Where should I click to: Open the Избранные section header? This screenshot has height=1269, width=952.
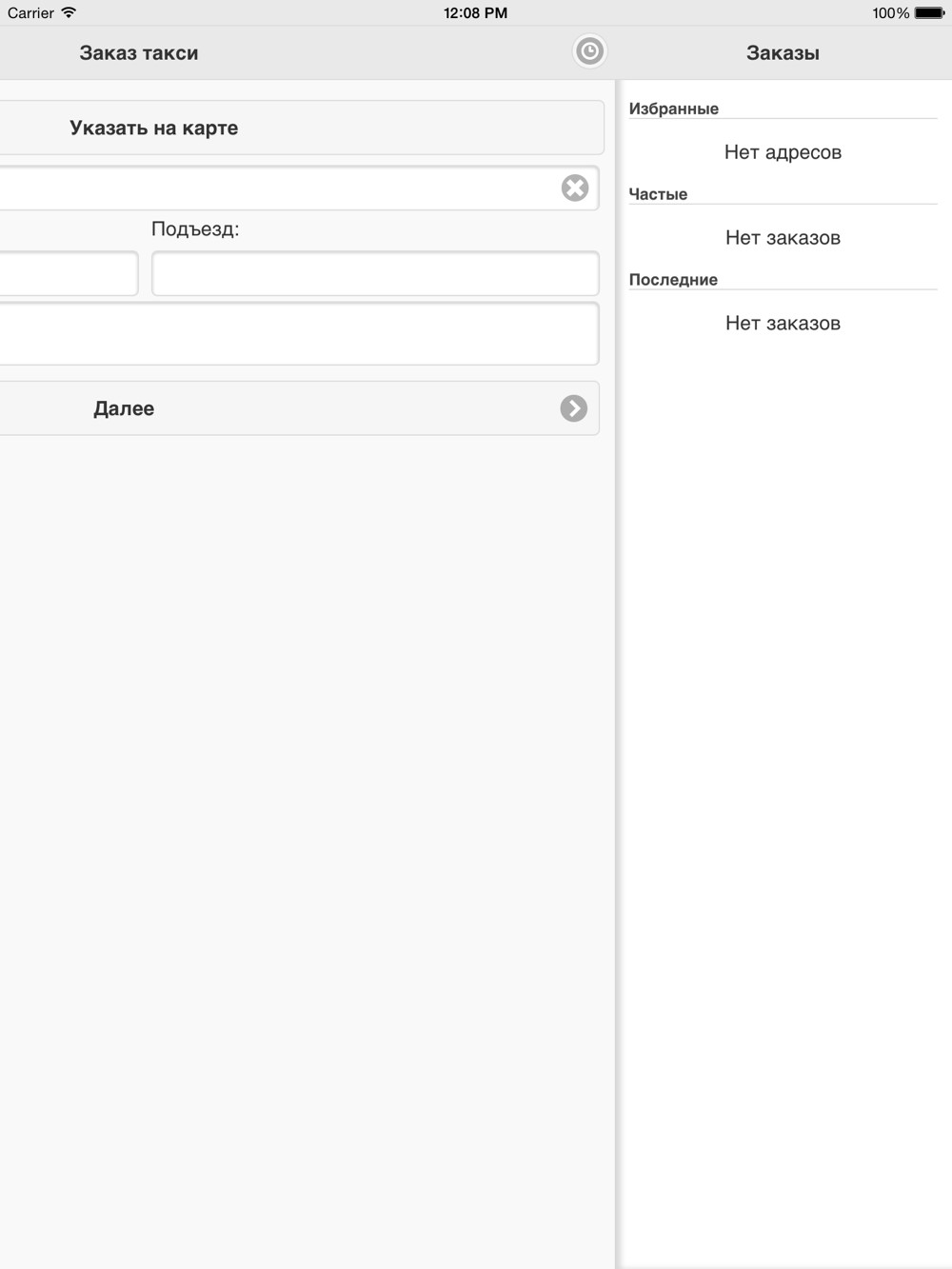(674, 109)
